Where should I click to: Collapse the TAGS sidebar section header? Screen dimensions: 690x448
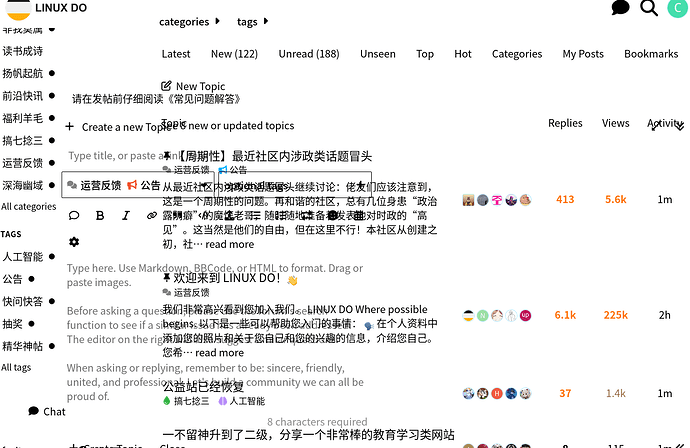(x=11, y=234)
